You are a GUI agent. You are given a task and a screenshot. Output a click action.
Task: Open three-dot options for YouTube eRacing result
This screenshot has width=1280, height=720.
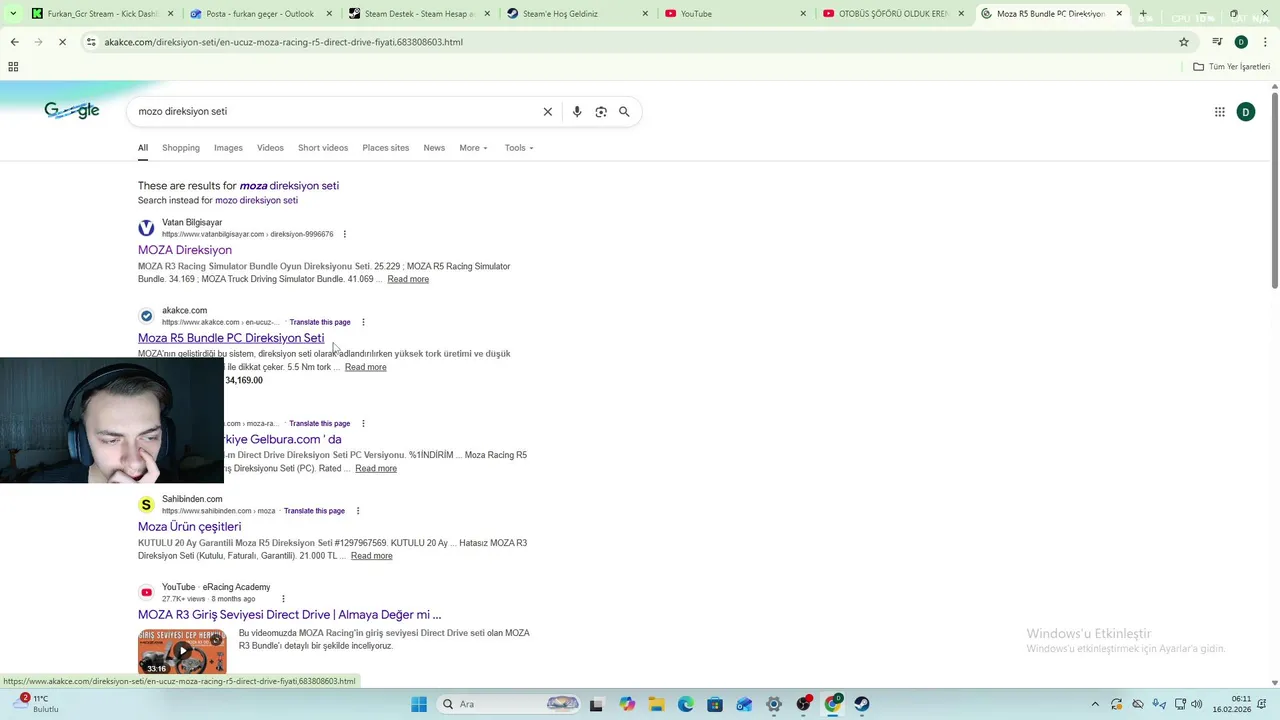click(283, 599)
